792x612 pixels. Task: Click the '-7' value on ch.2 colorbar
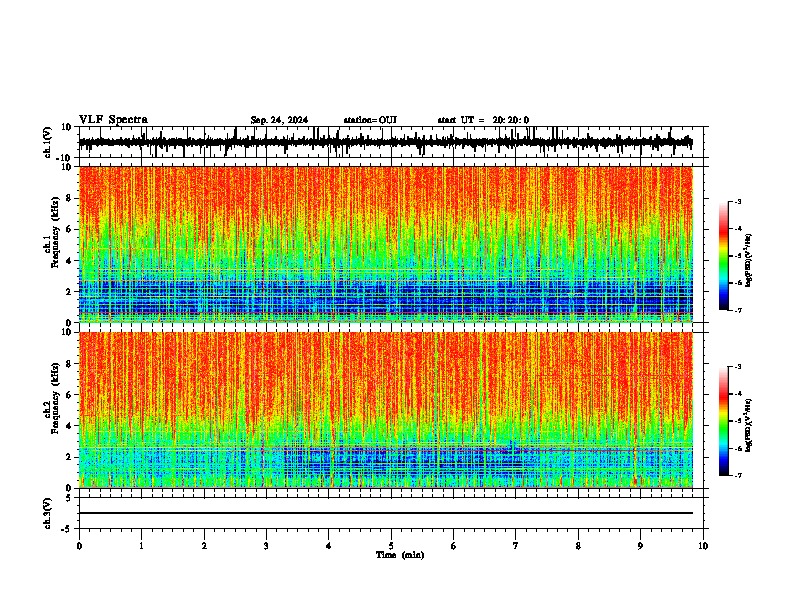coord(737,475)
